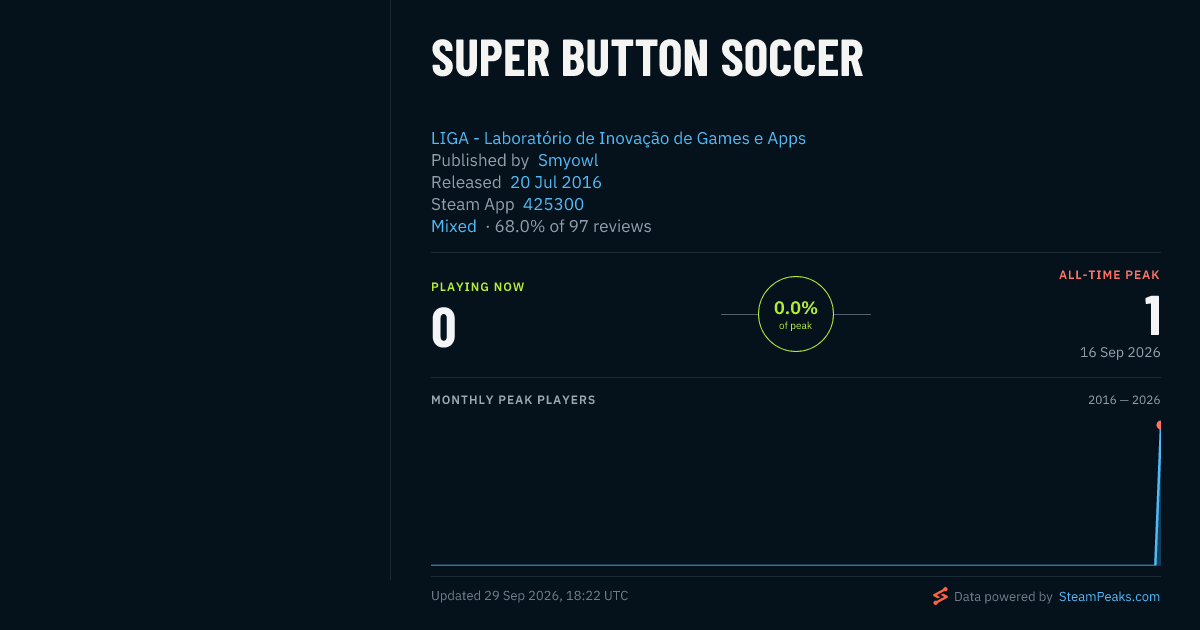
Task: Open the Smyowl publisher link
Action: (x=568, y=160)
